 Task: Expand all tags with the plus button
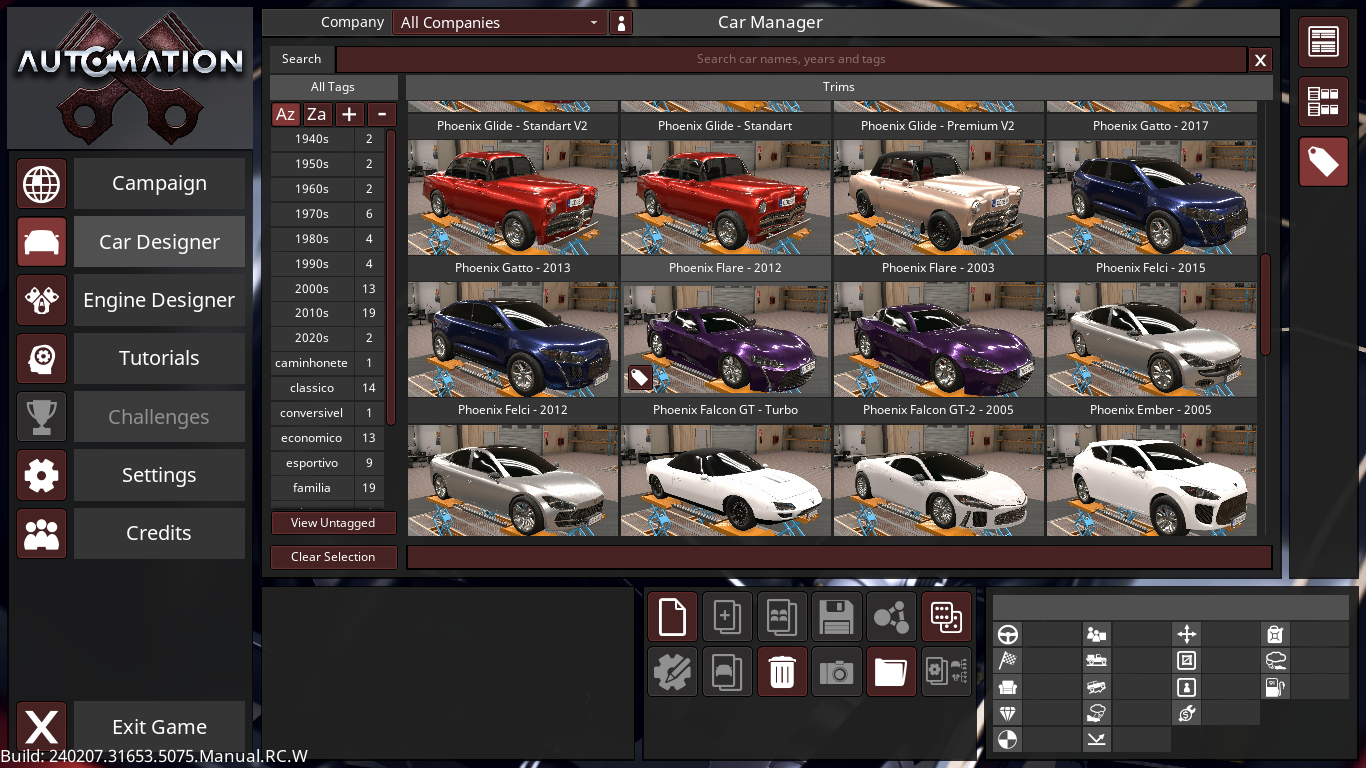[349, 114]
